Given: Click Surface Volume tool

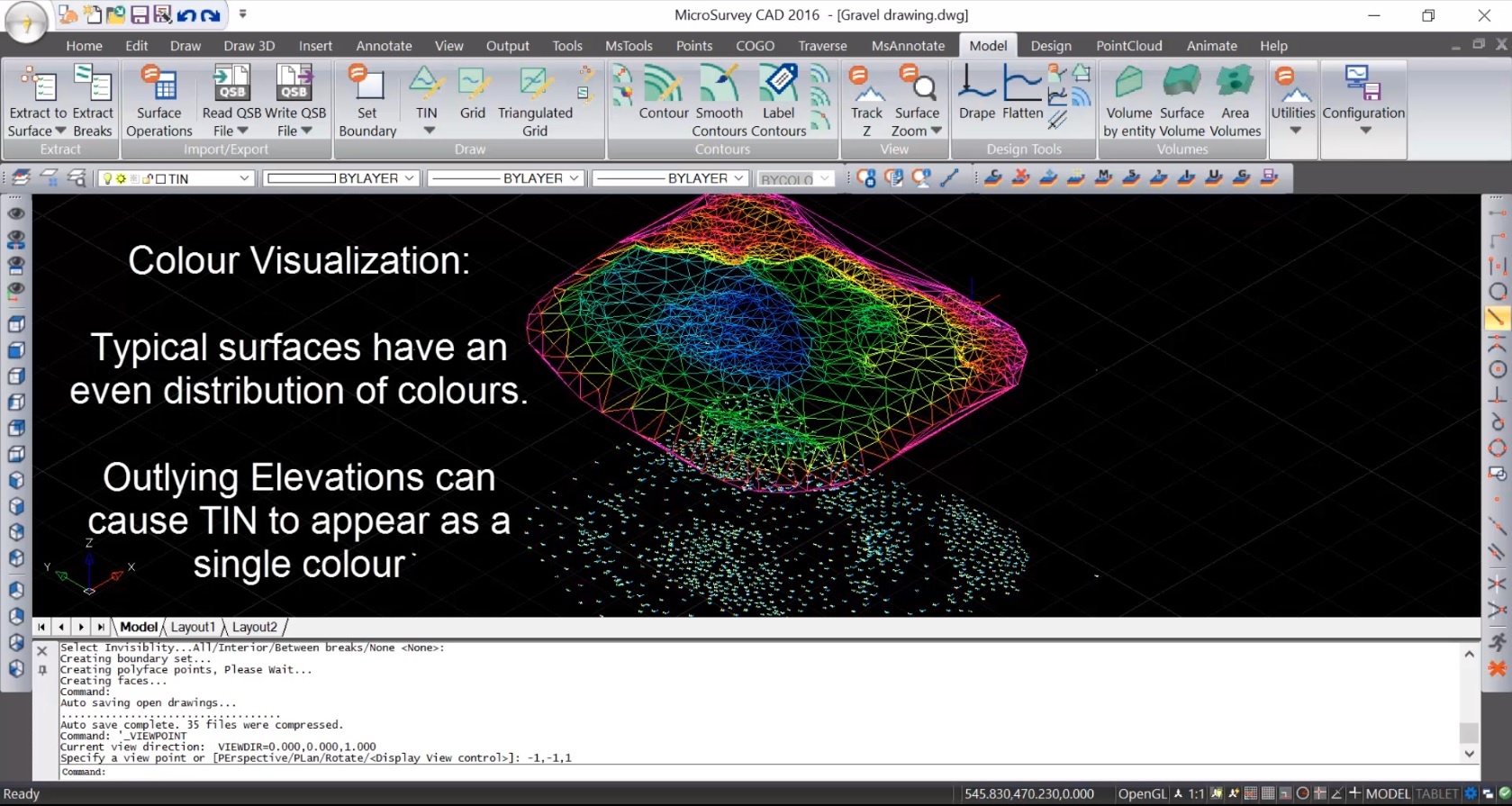Looking at the screenshot, I should (x=1182, y=101).
